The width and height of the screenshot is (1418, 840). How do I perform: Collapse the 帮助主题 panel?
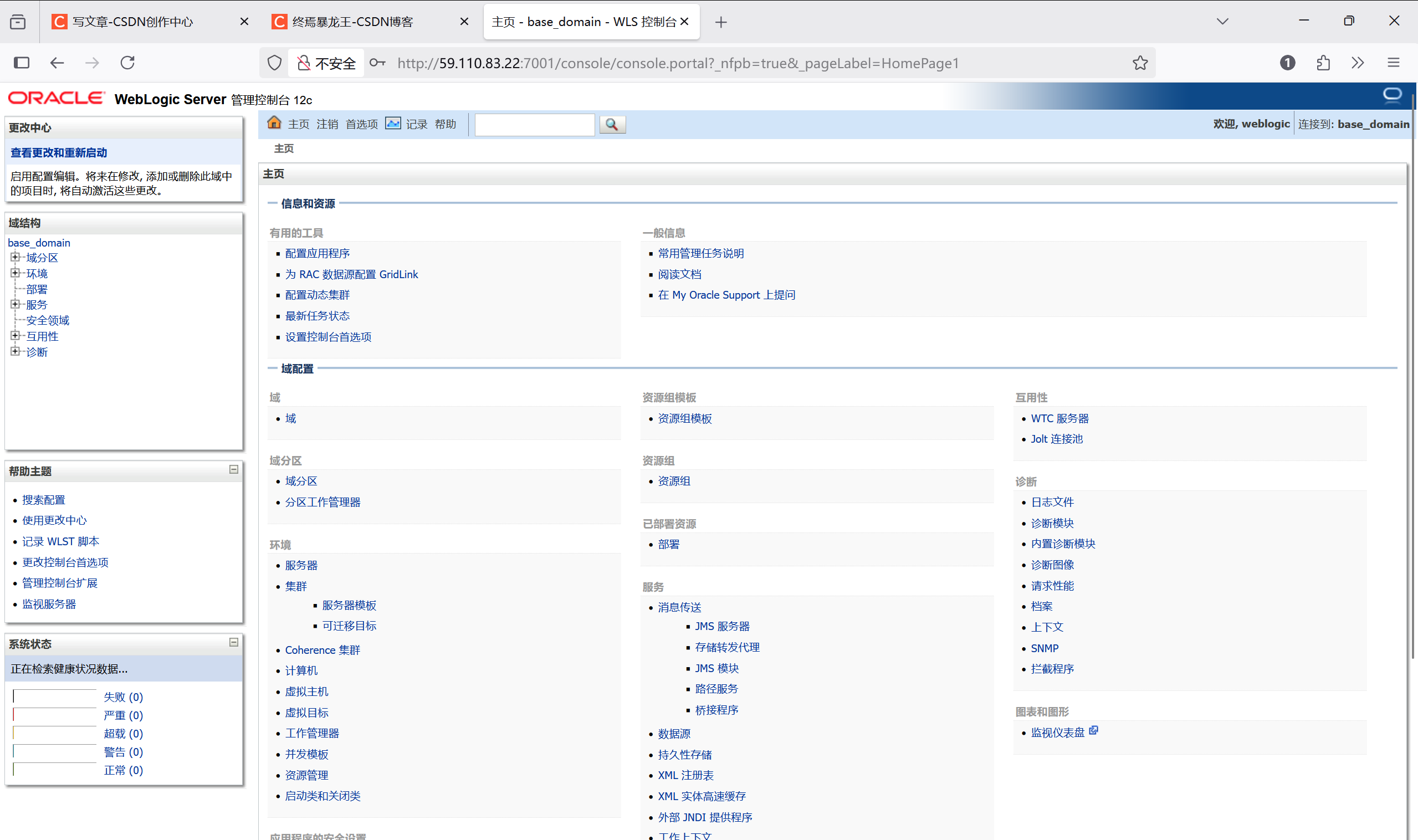(234, 469)
